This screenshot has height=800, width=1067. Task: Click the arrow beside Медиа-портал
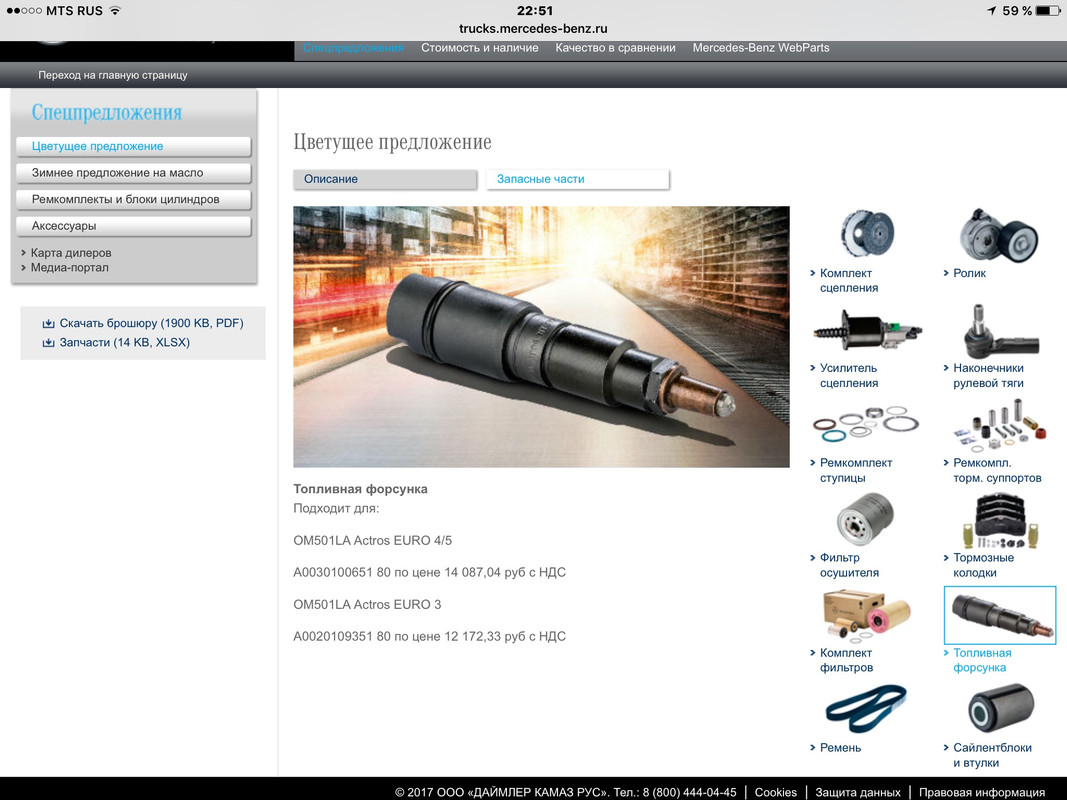click(23, 267)
